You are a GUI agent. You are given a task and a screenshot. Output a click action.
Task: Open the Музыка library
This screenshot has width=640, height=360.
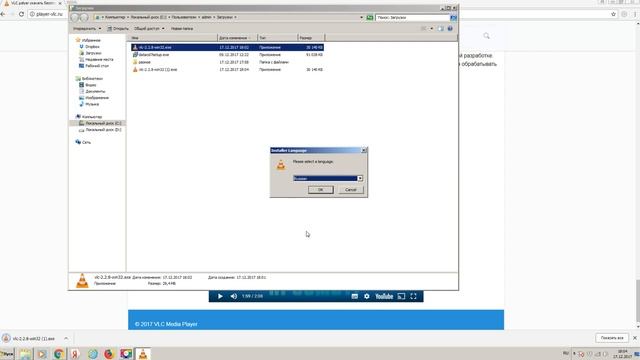[x=89, y=104]
